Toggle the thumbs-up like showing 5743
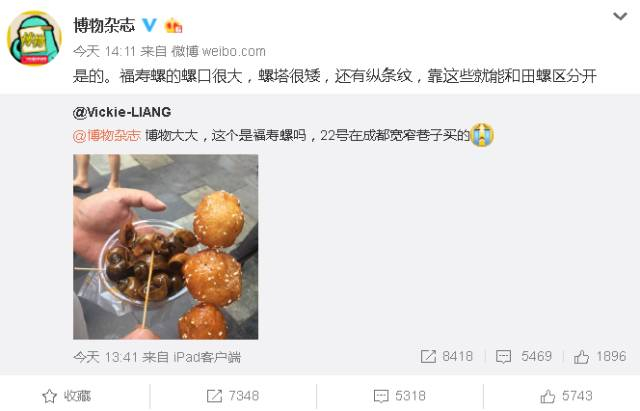Viewport: 640px width, 411px height. tap(566, 396)
